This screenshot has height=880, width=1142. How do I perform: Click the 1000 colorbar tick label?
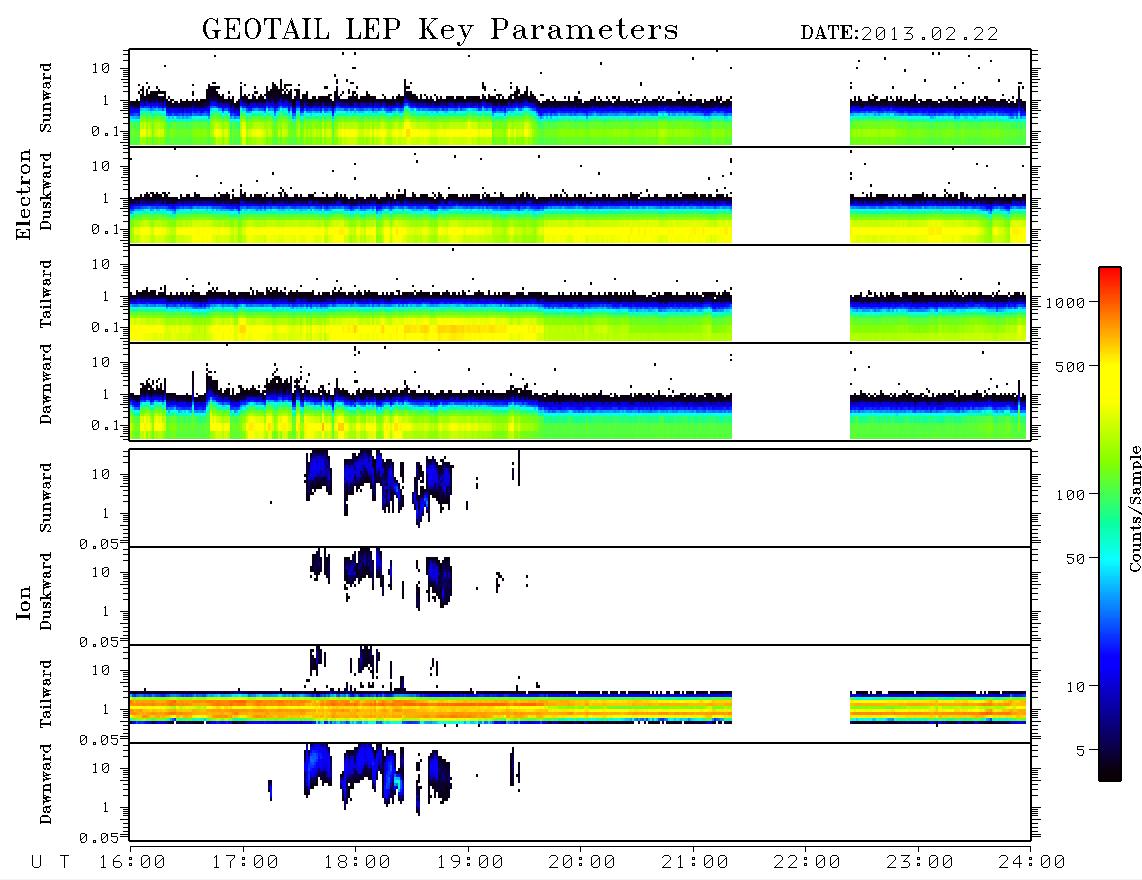pyautogui.click(x=1065, y=302)
